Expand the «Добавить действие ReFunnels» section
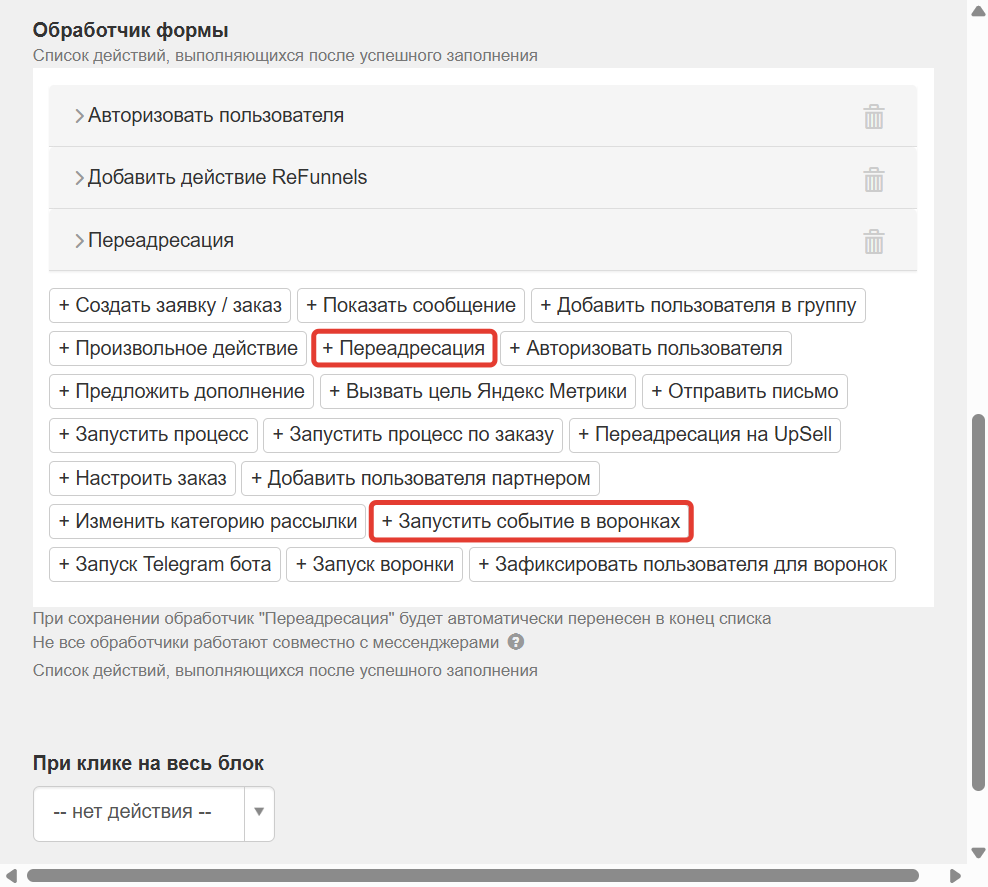The image size is (988, 887). click(x=79, y=178)
